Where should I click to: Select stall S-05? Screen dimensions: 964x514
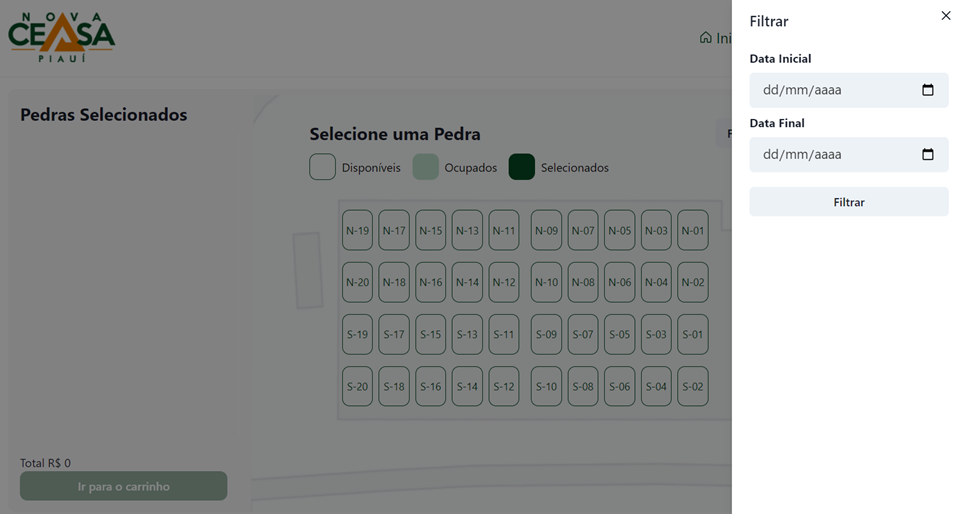pos(620,334)
